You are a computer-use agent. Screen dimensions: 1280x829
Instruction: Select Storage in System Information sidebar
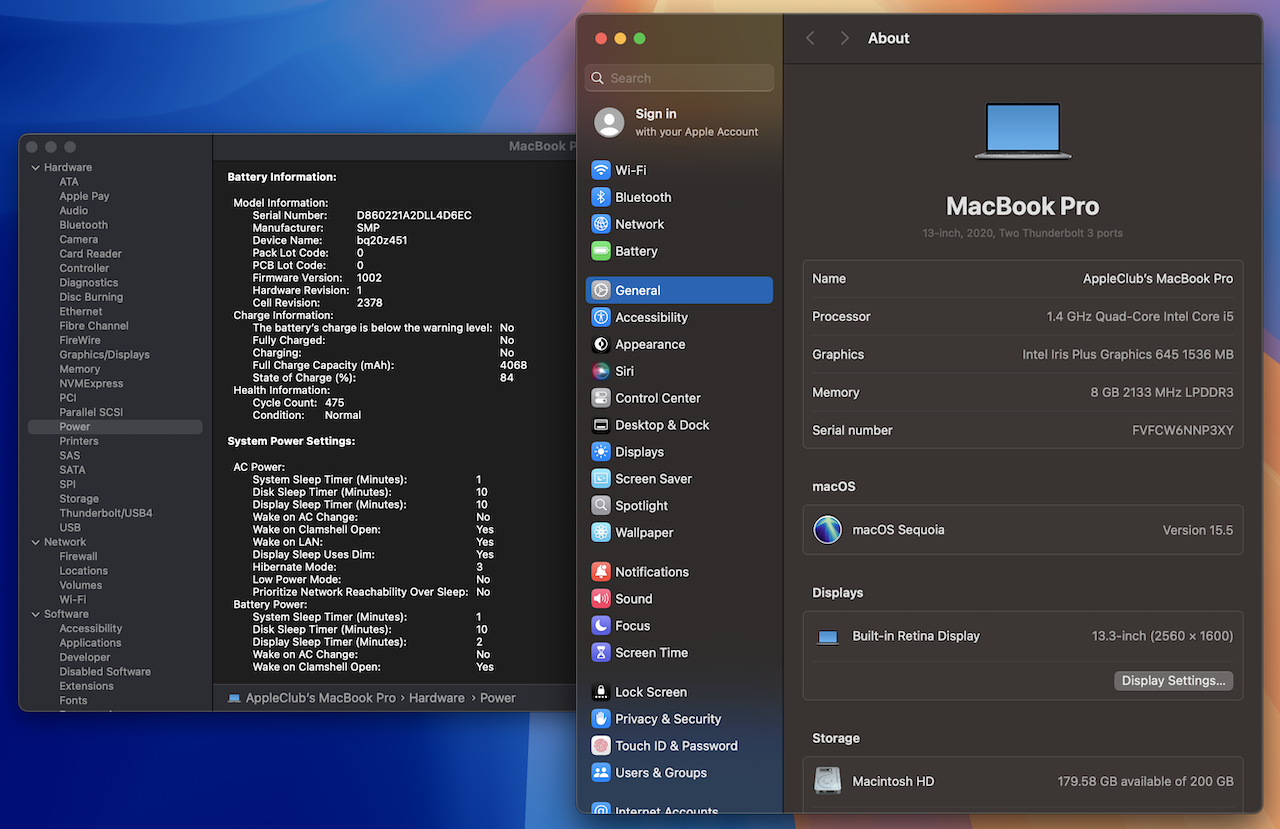click(x=79, y=499)
